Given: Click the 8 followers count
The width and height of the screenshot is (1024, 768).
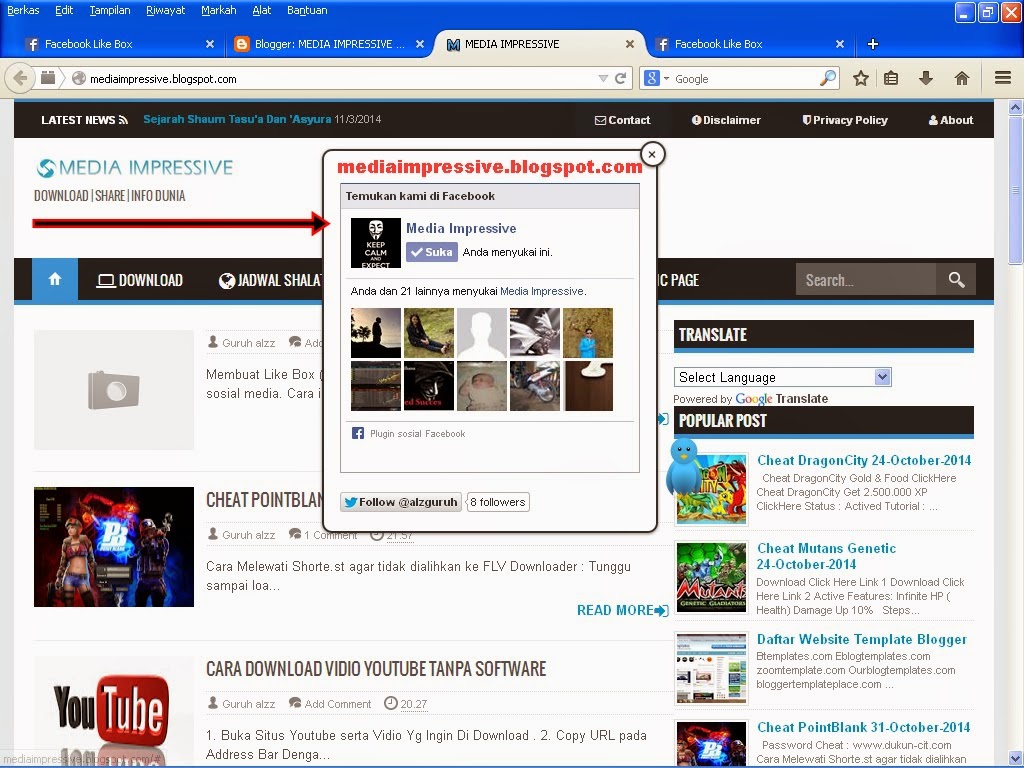Looking at the screenshot, I should coord(498,502).
